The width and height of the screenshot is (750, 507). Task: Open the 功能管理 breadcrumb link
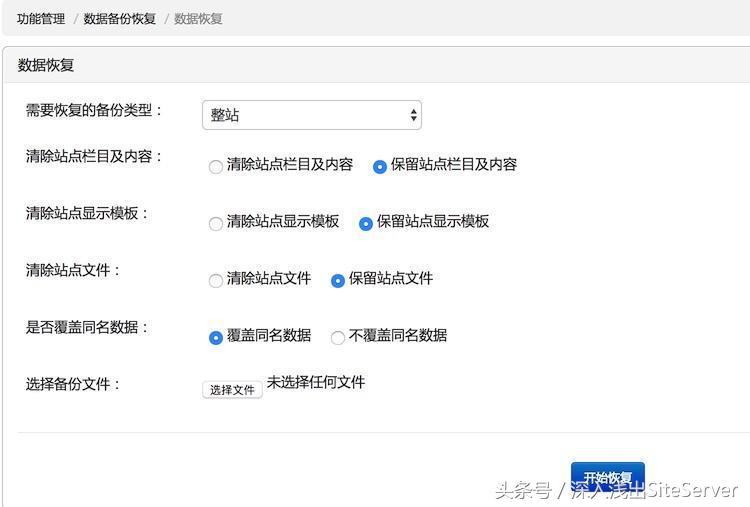(x=41, y=19)
